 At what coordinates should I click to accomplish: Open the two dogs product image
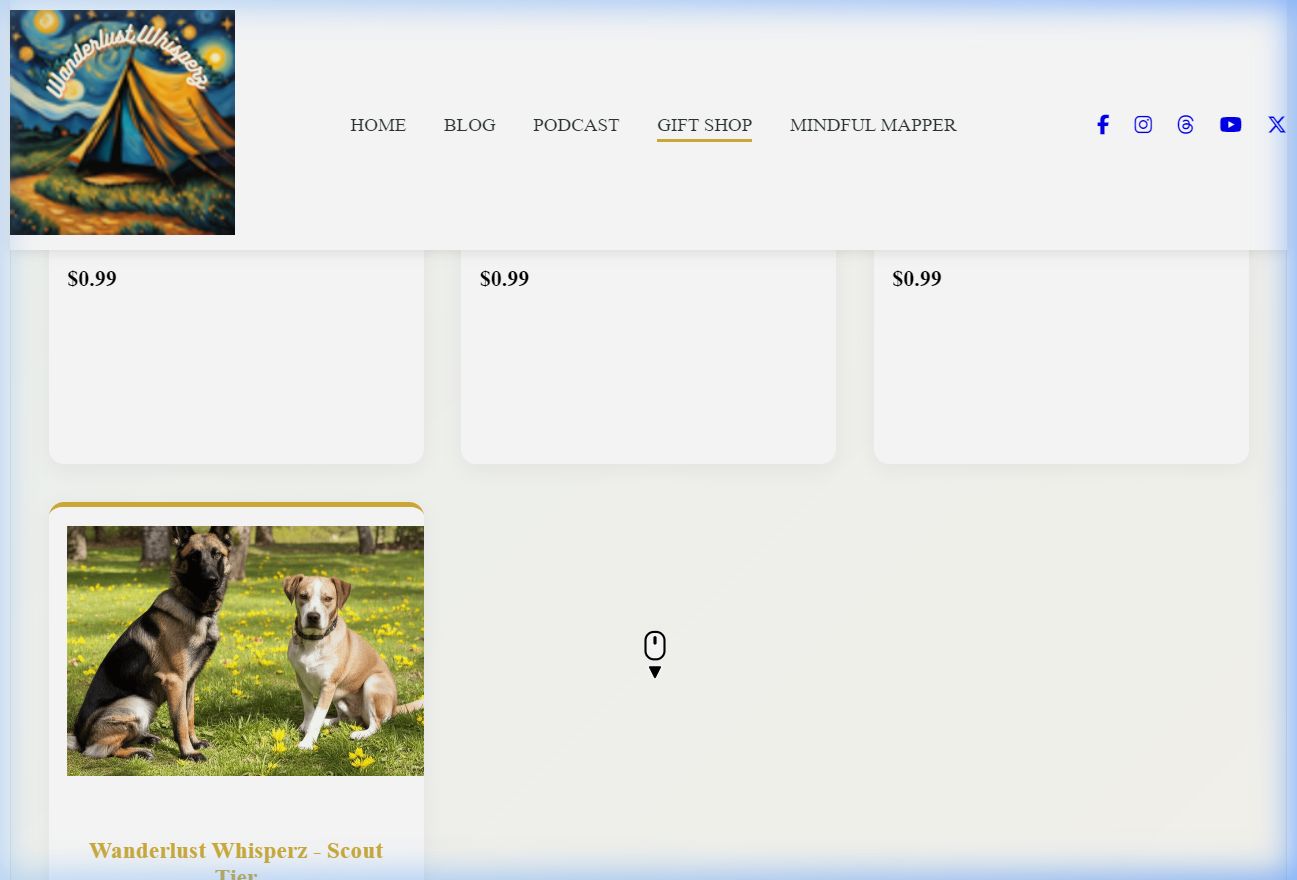[245, 650]
